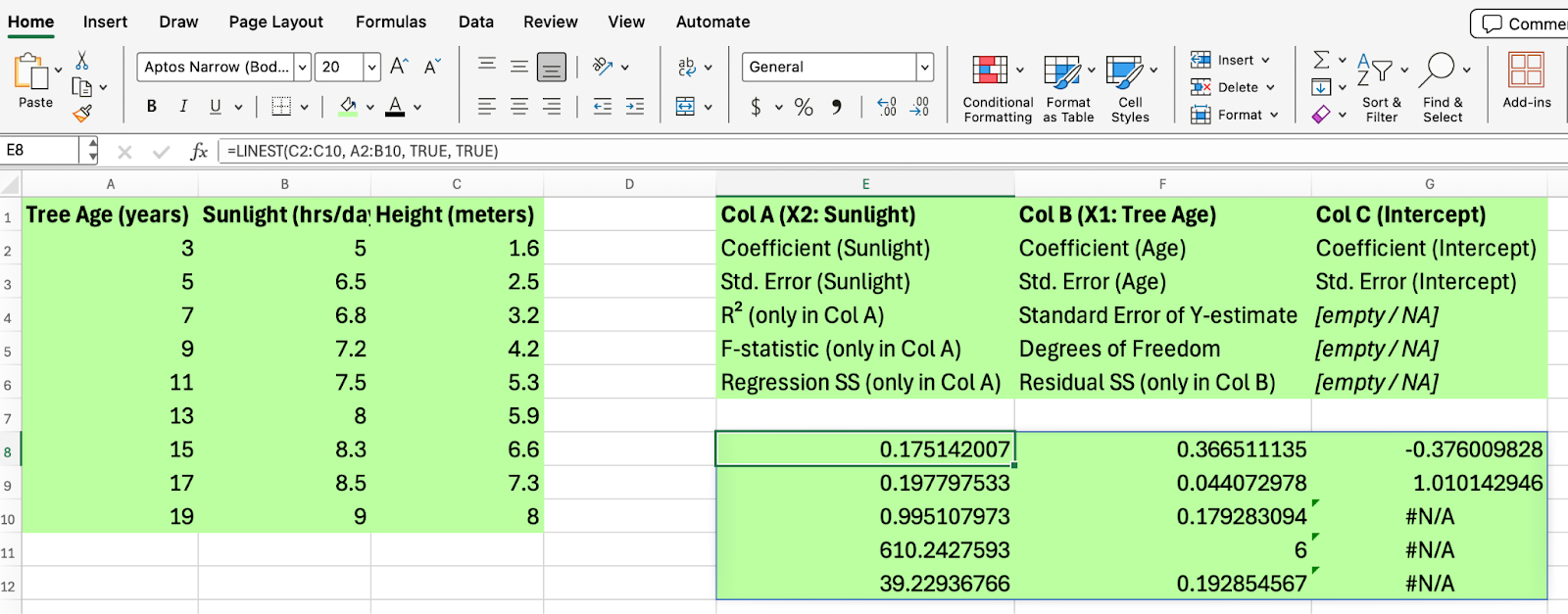Align text left horizontally
The image size is (1568, 614).
coord(486,106)
